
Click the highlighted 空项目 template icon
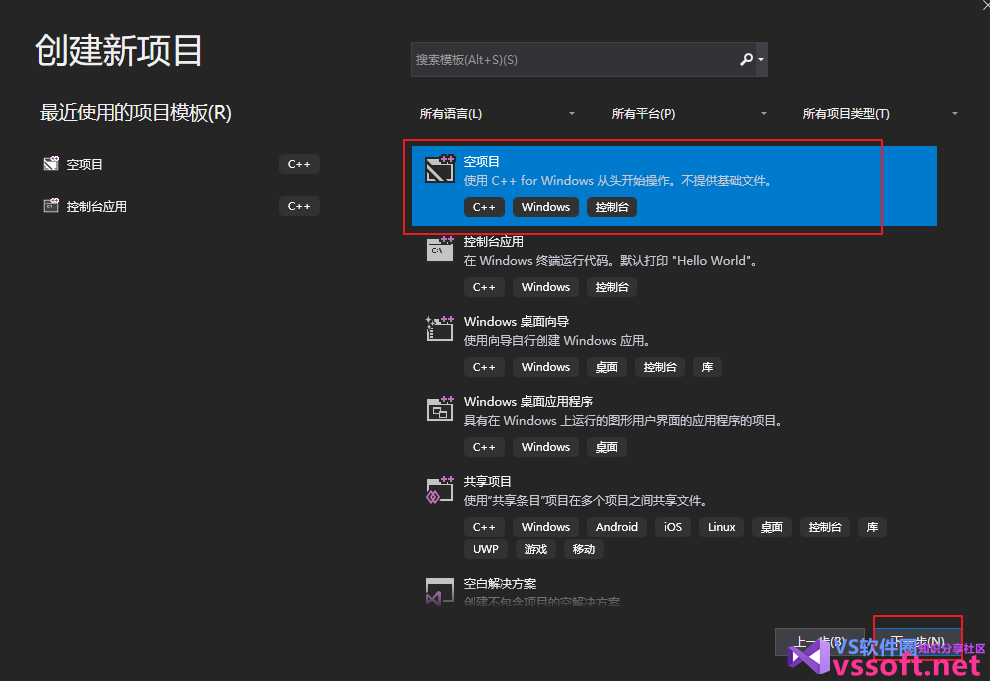tap(439, 169)
